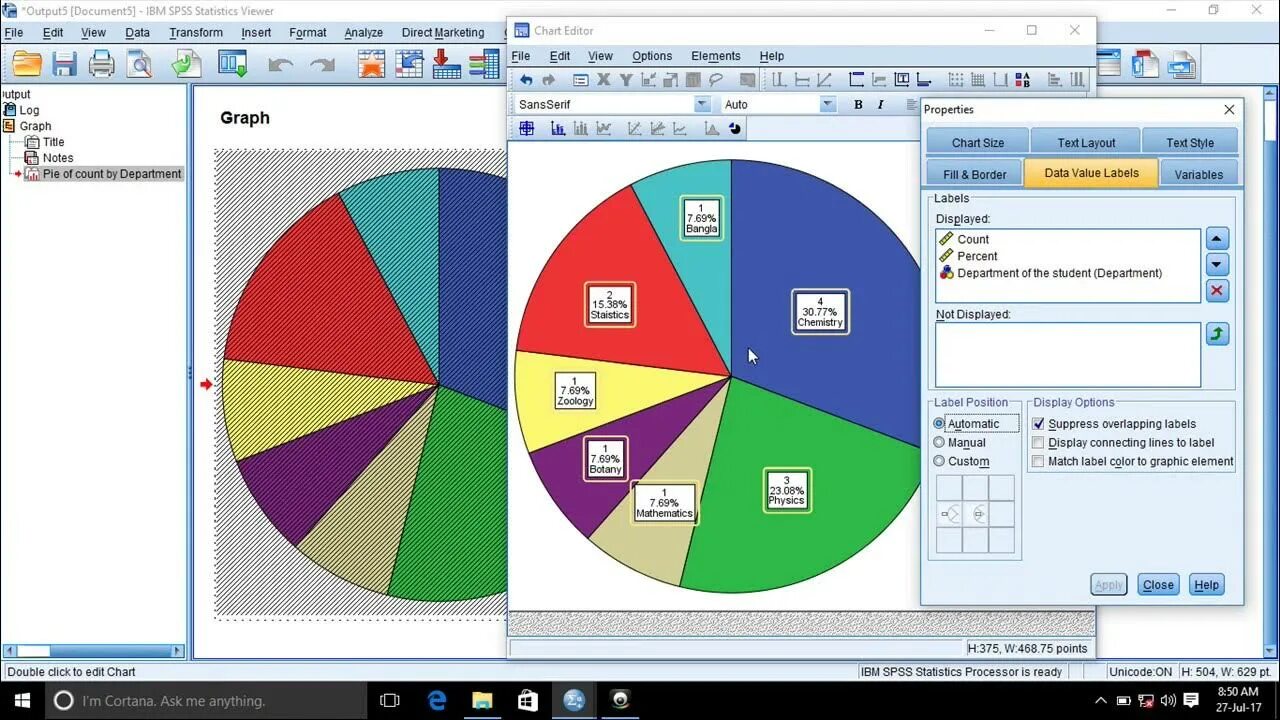Screen dimensions: 1280x720
Task: Select Count in Displayed labels list
Action: coord(973,240)
